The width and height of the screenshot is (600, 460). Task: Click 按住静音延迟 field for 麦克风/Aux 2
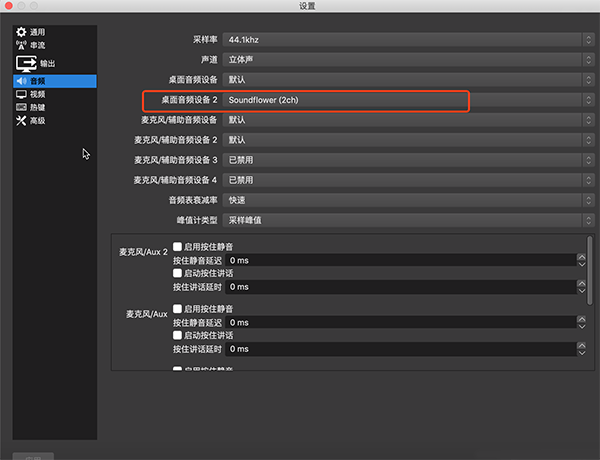(401, 260)
